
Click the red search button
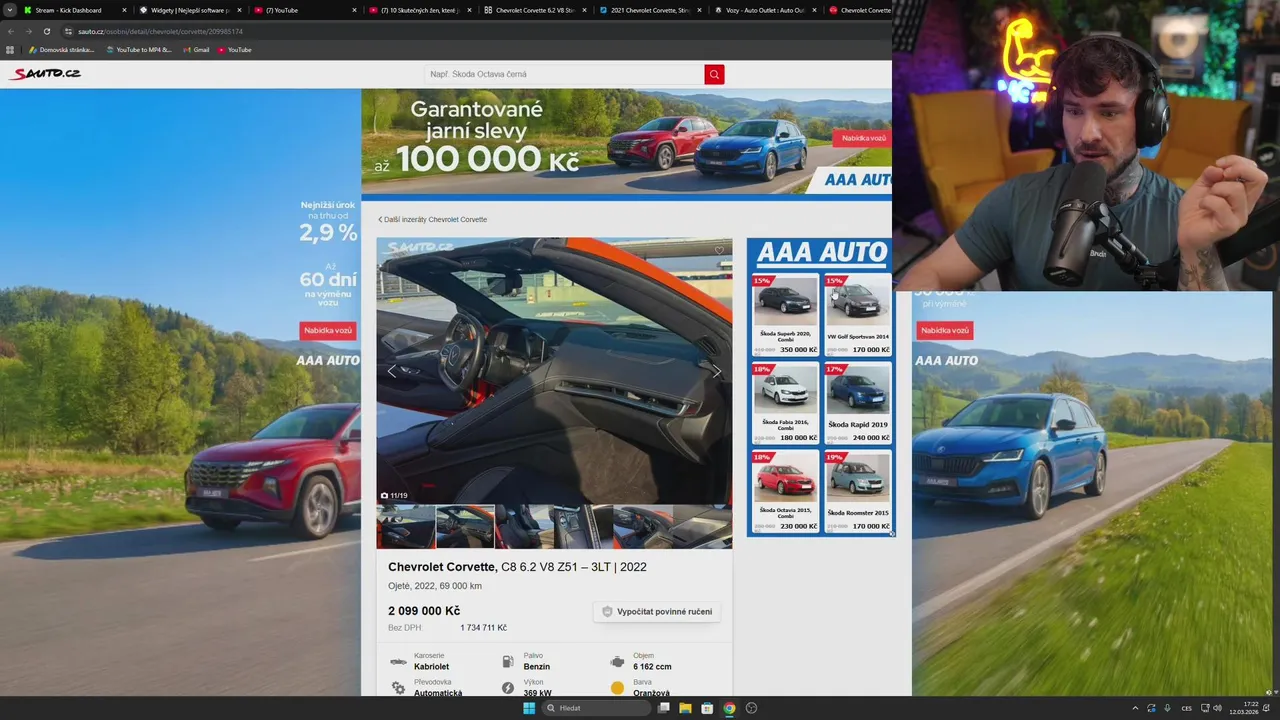[x=714, y=74]
